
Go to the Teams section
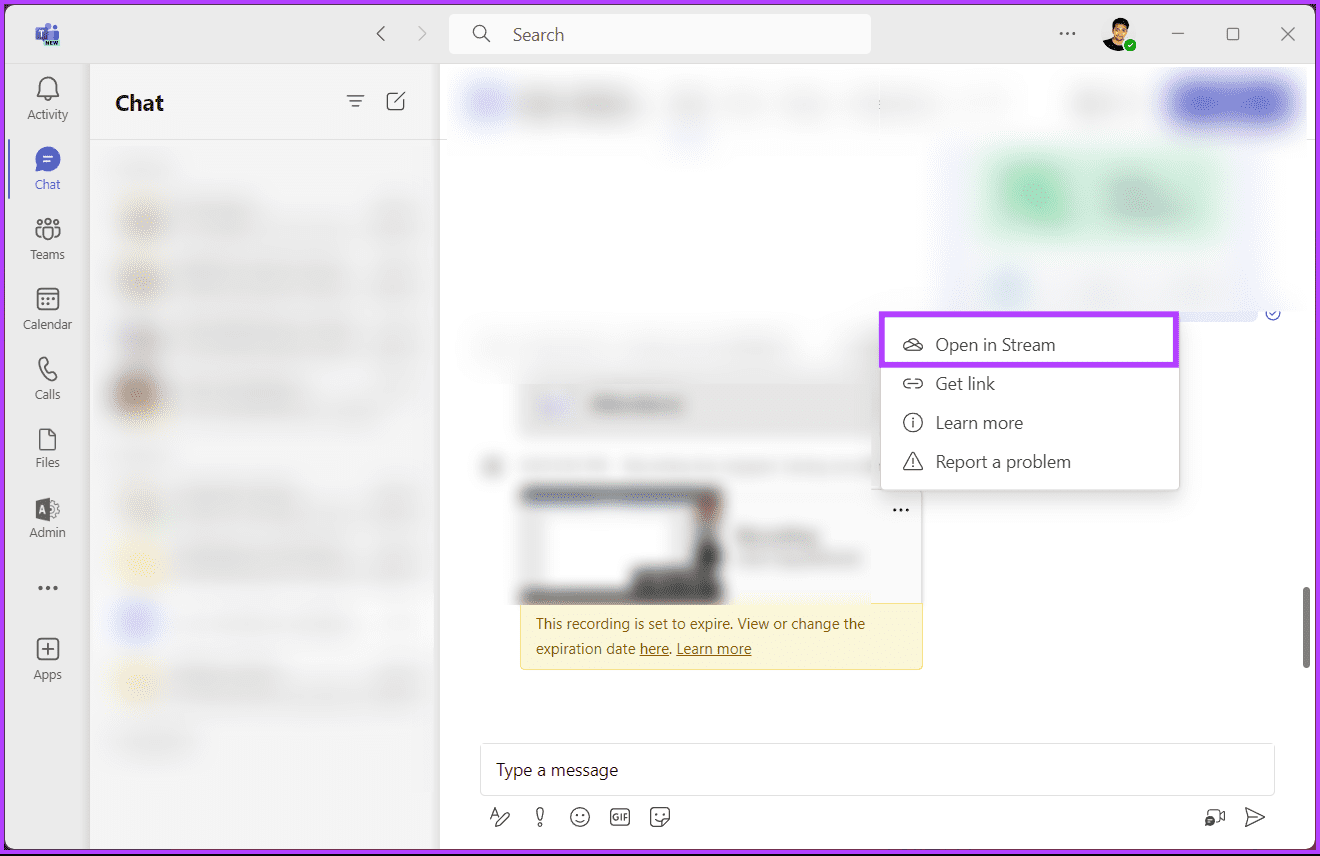(47, 239)
